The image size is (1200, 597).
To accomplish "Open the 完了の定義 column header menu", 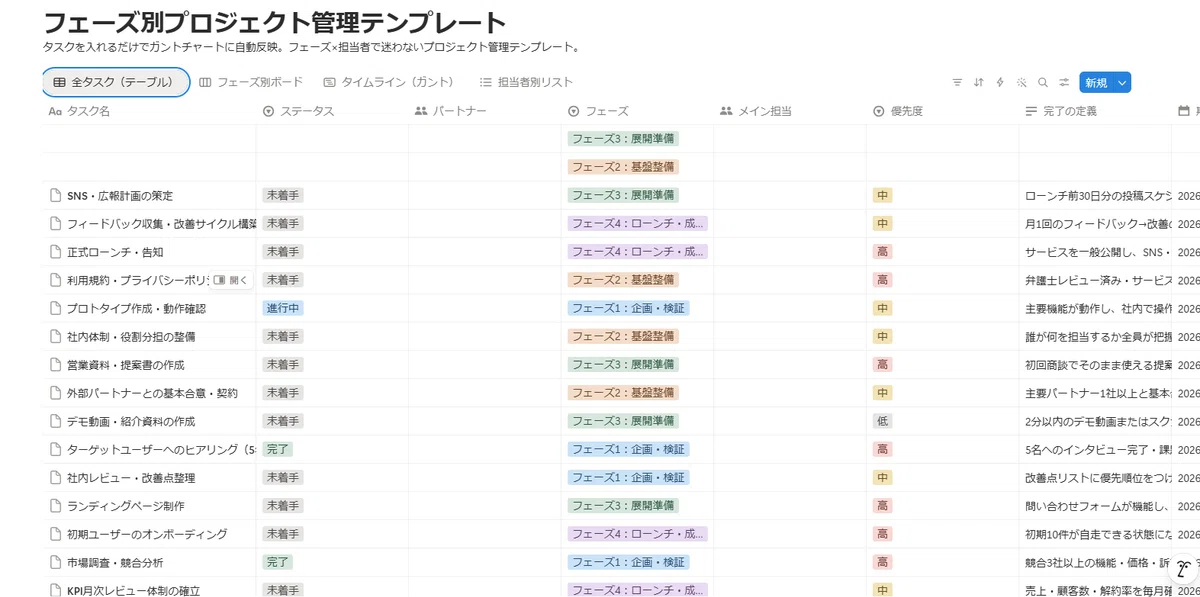I will [x=1095, y=111].
